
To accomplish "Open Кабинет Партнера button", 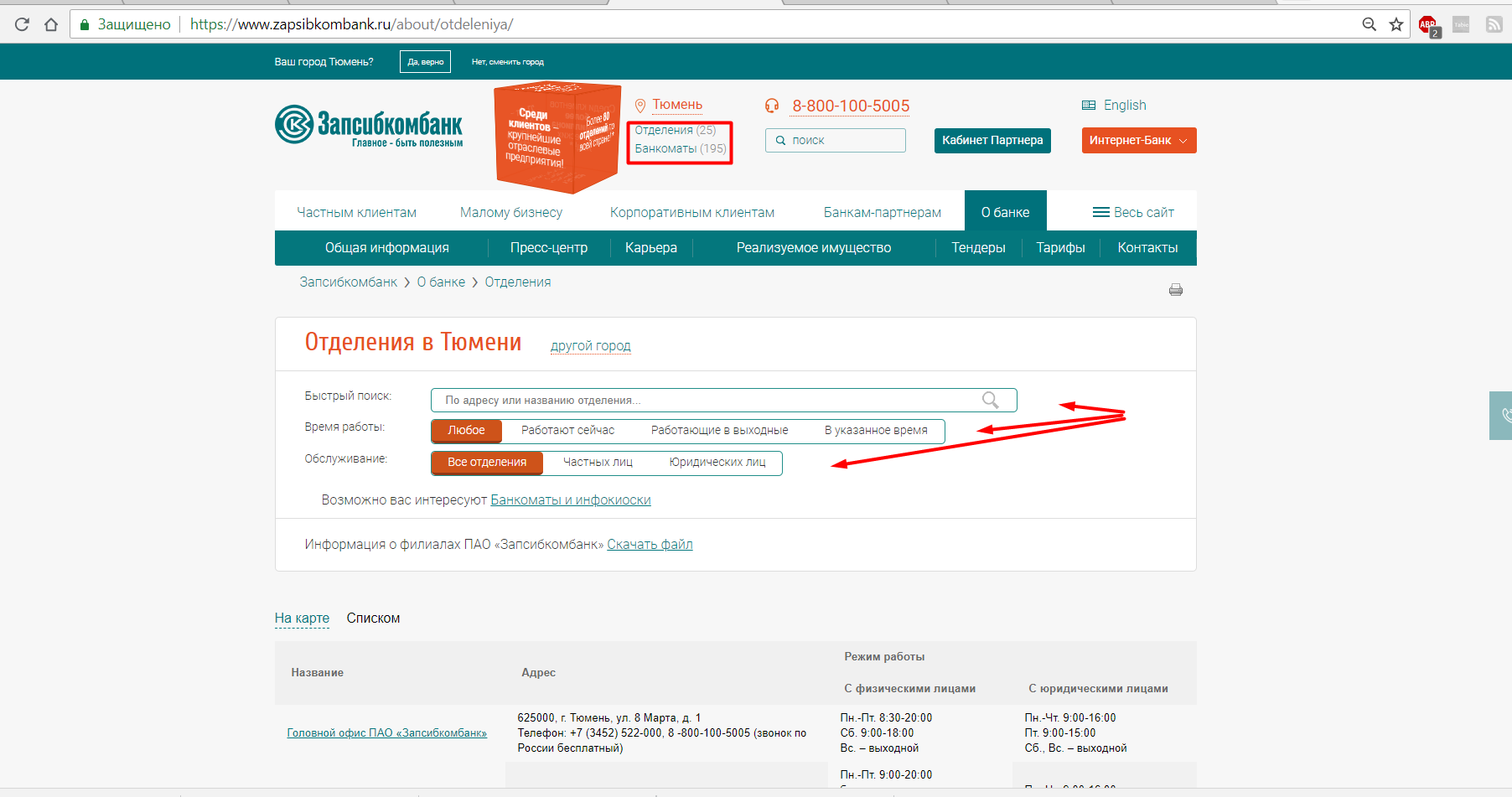I will point(992,140).
